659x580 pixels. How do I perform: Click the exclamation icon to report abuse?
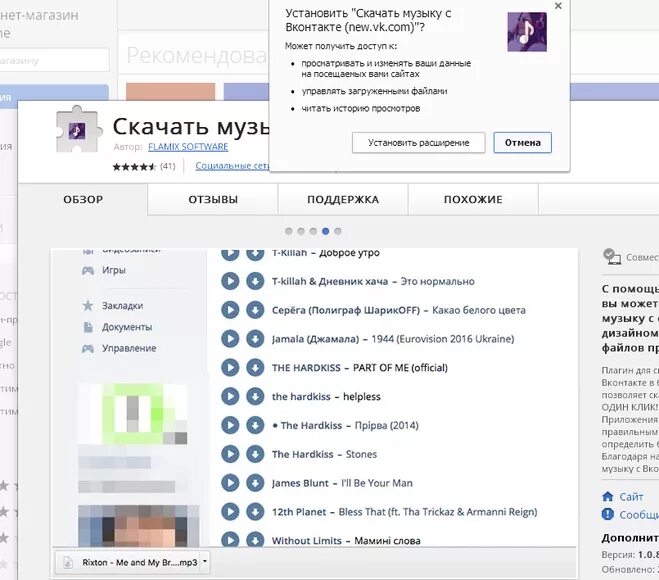click(608, 514)
